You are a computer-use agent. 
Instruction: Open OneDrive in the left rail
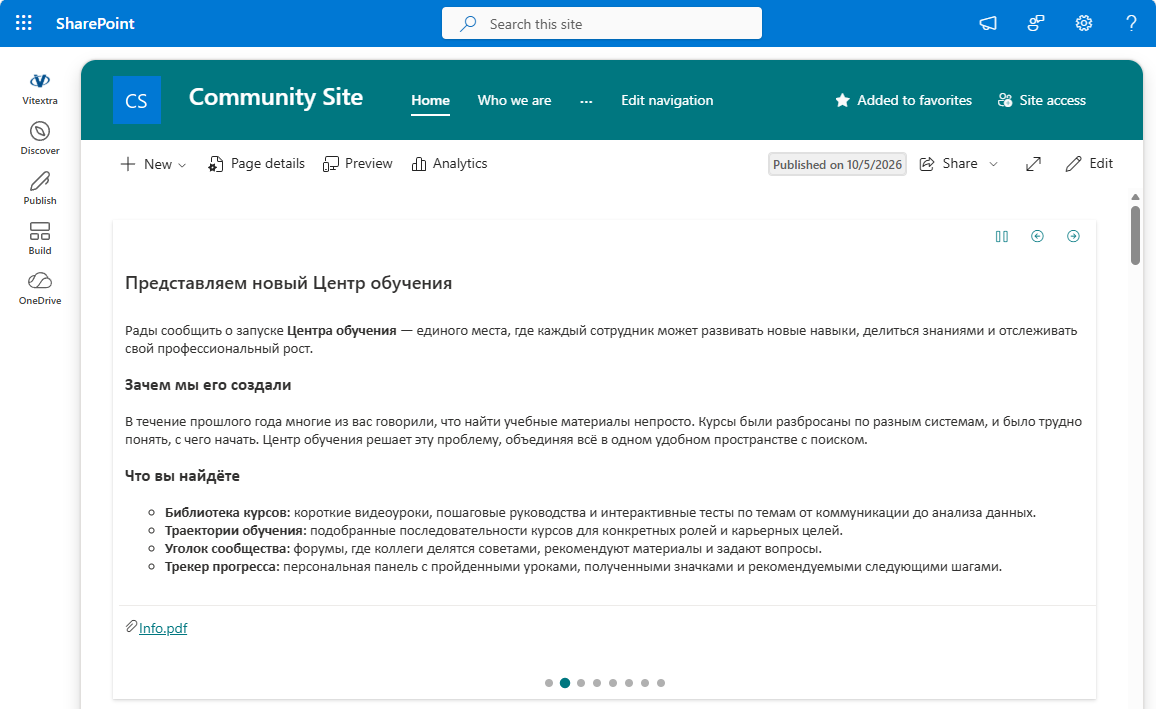40,289
